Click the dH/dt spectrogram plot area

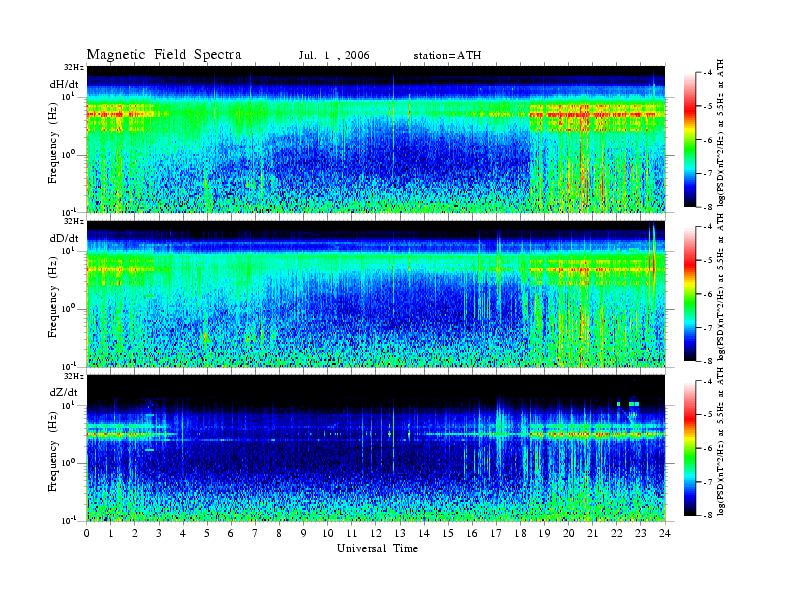click(x=376, y=139)
